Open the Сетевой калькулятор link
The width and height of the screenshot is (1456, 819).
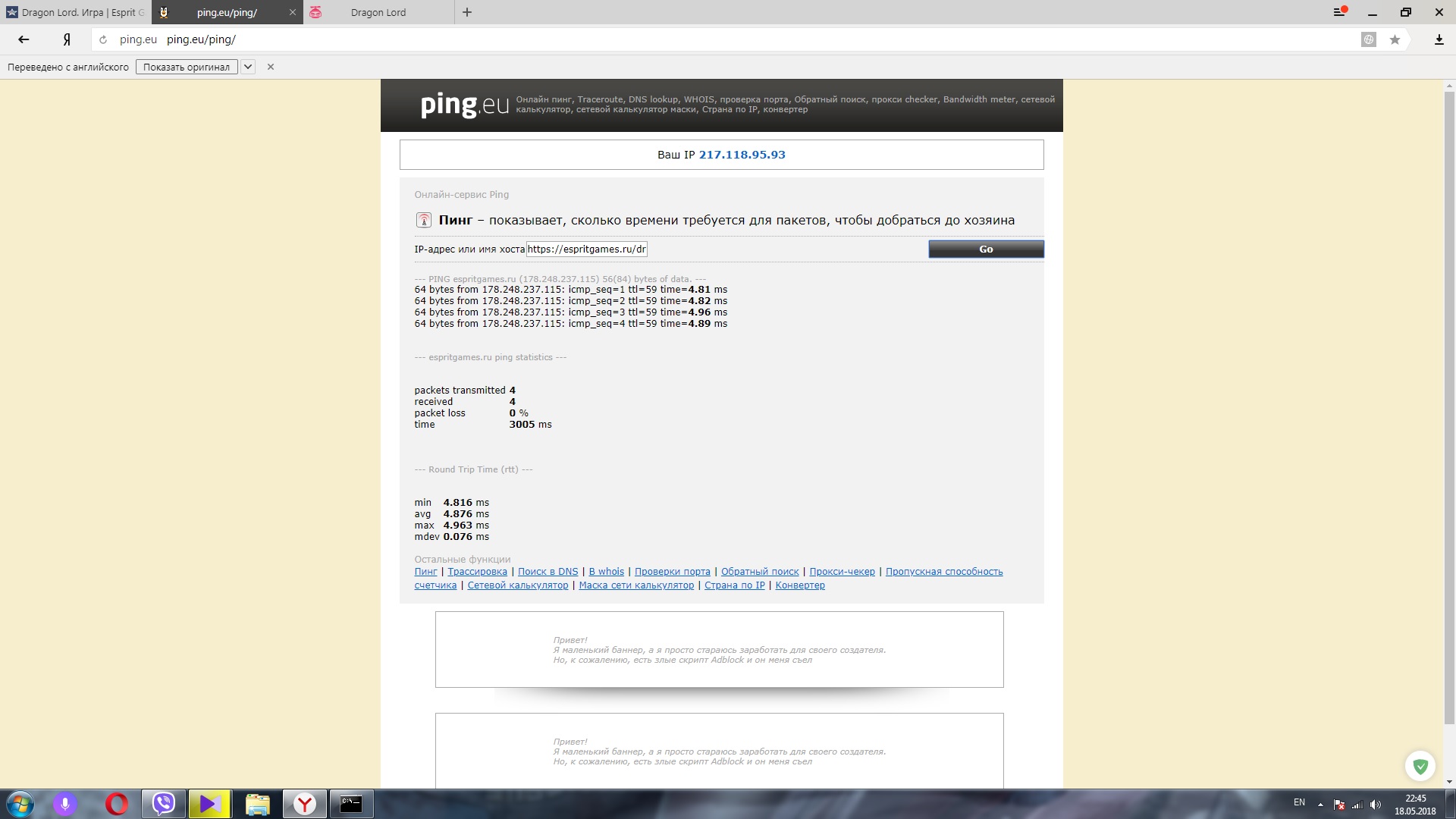(517, 585)
